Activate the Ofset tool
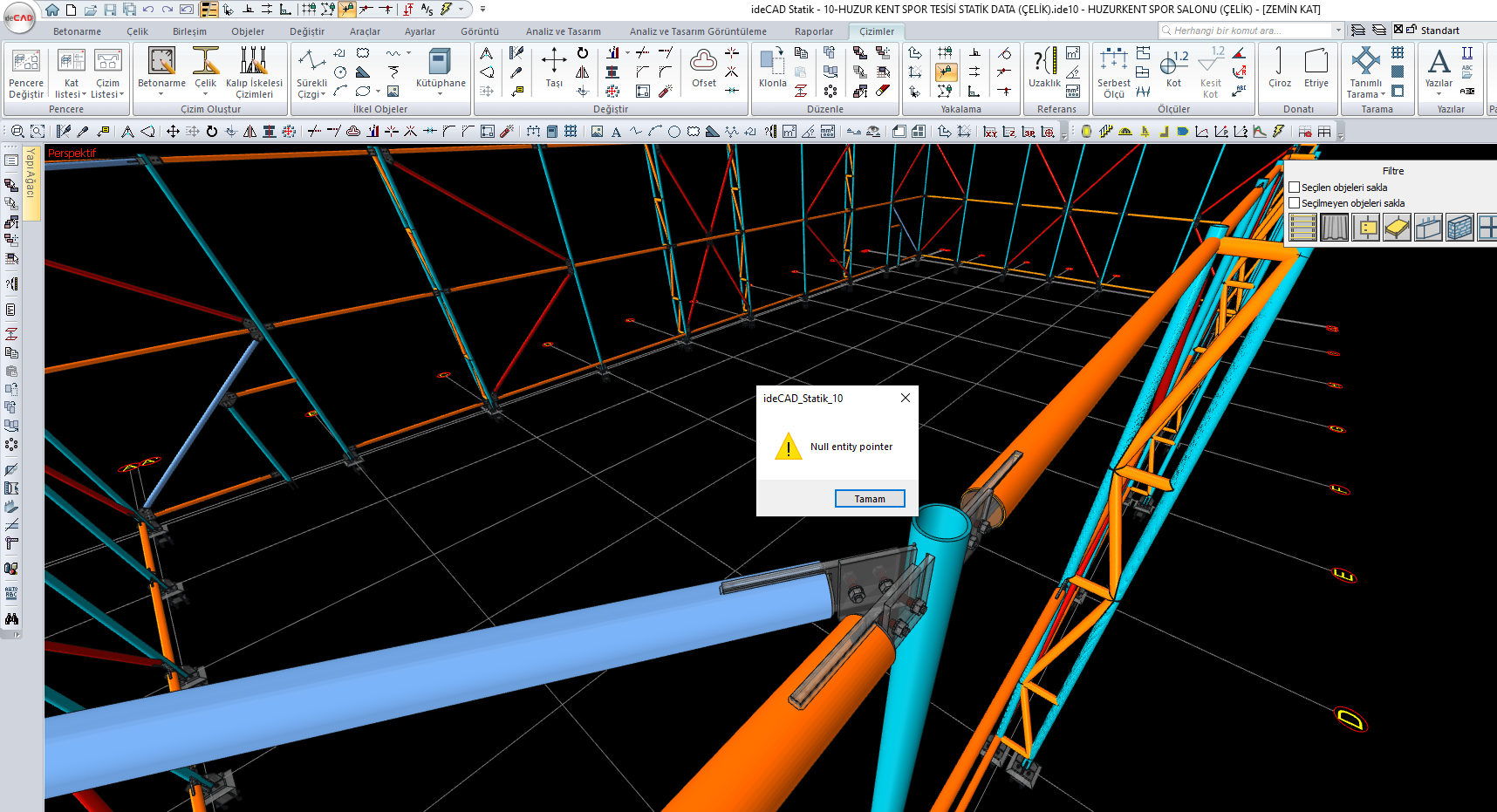This screenshot has height=812, width=1497. (704, 68)
